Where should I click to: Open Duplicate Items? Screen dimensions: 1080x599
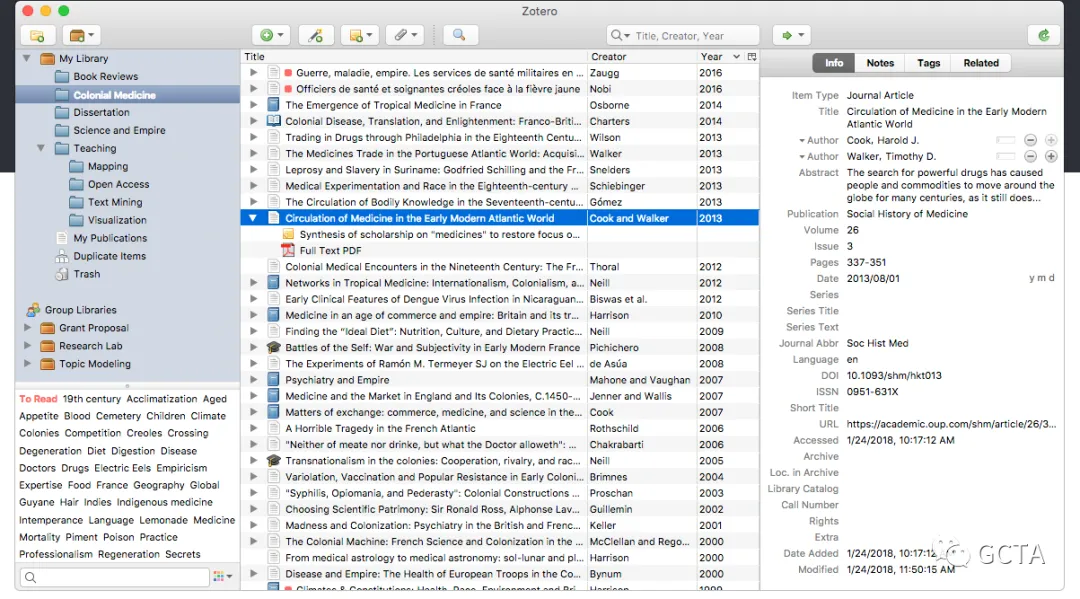(110, 255)
